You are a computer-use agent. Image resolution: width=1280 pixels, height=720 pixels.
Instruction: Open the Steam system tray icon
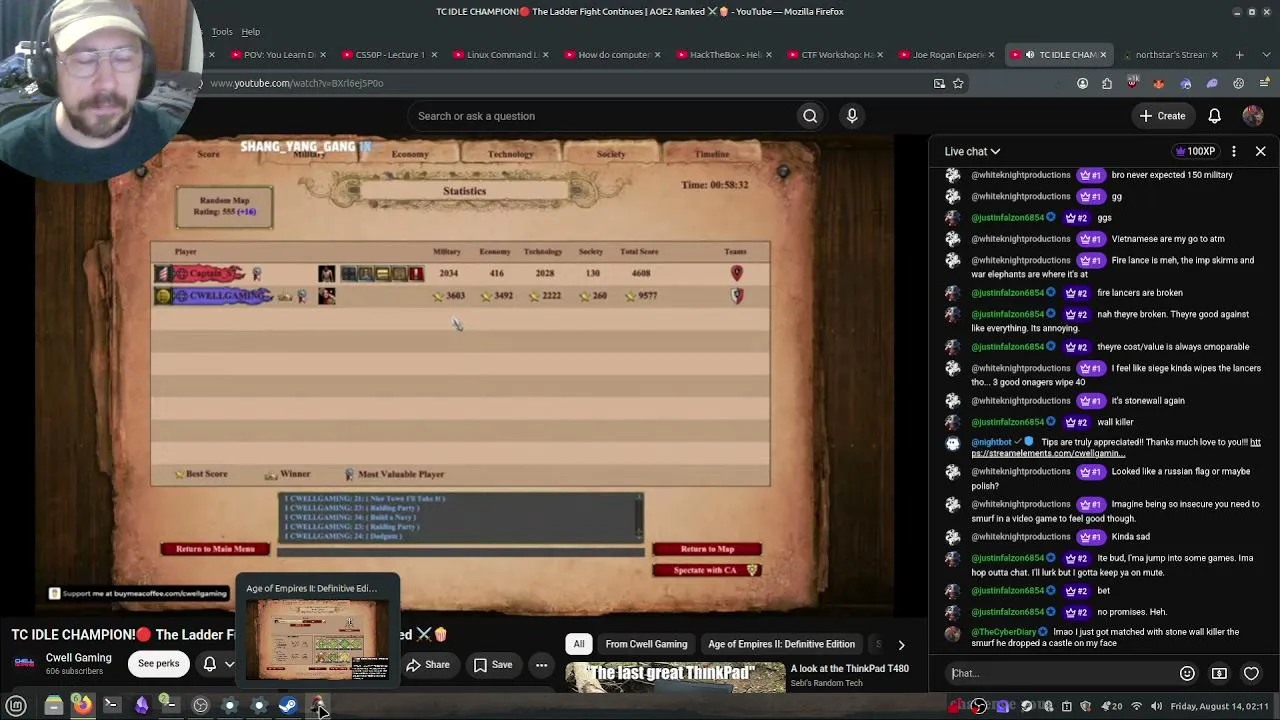coord(1027,706)
